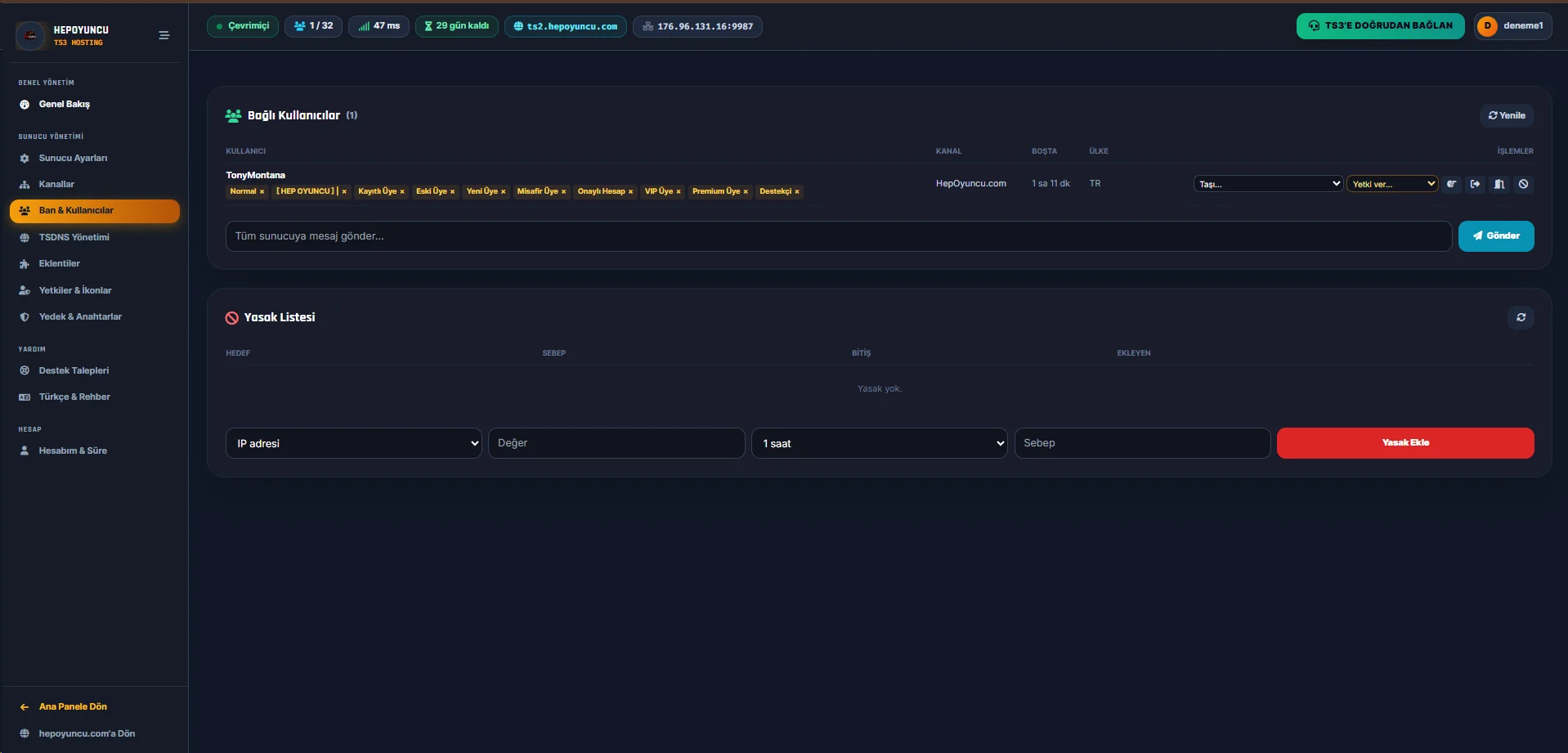The width and height of the screenshot is (1568, 753).
Task: Click the HepOyuncu logo in the sidebar
Action: click(x=30, y=35)
